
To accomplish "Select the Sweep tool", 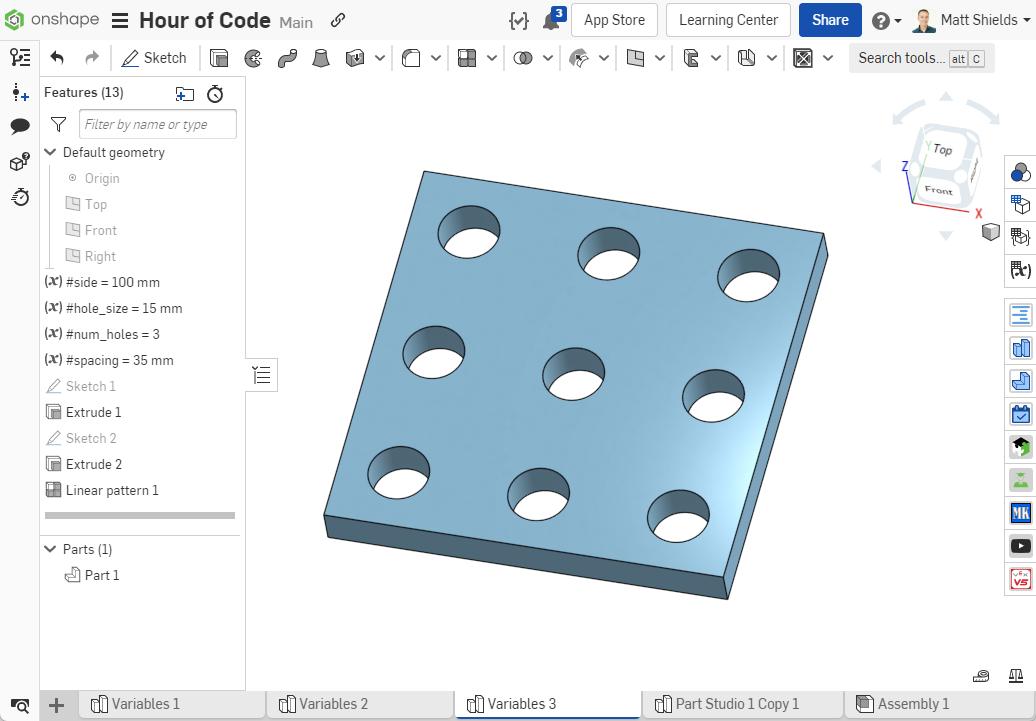I will [287, 58].
